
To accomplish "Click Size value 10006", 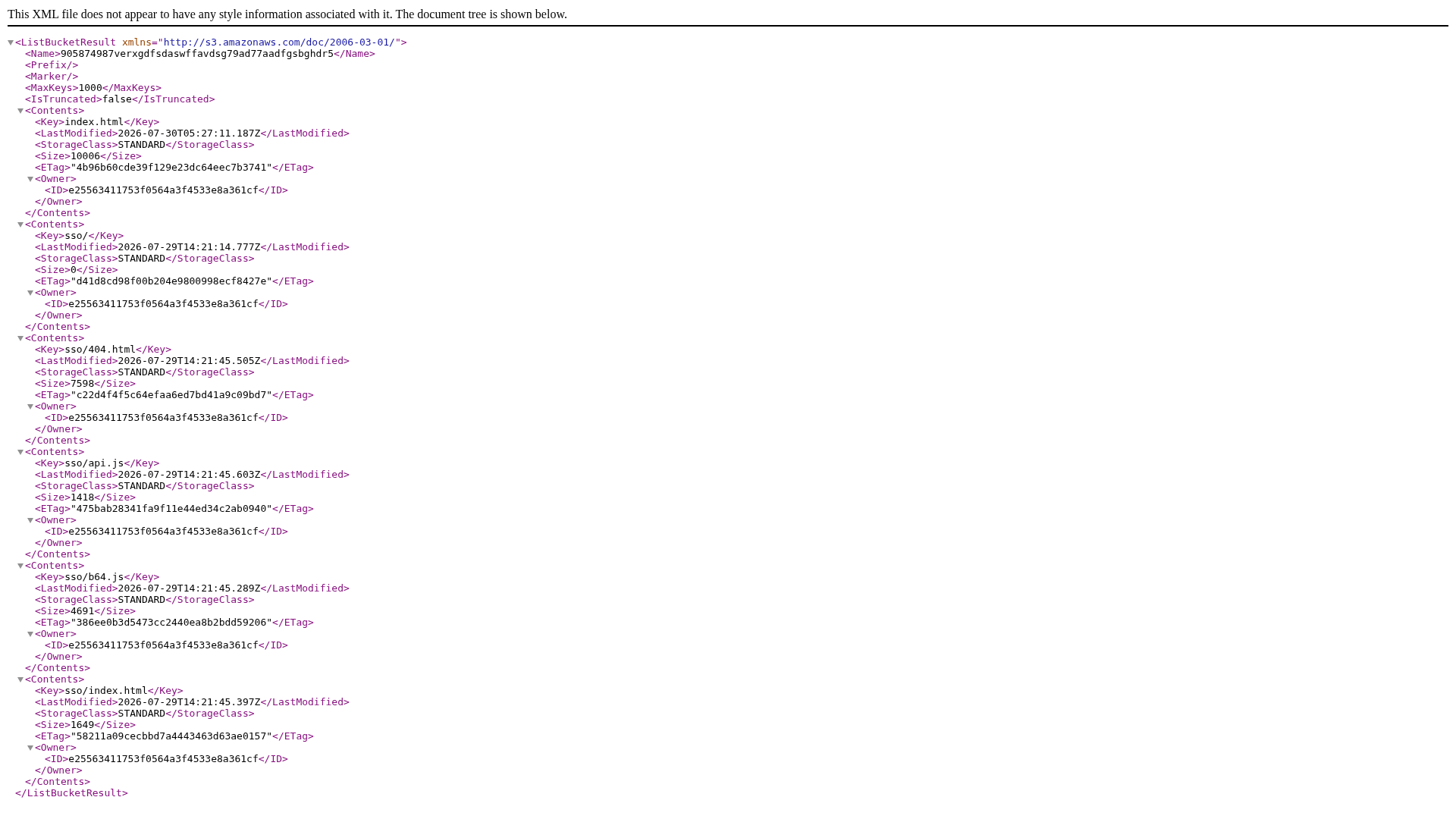I will [x=86, y=156].
